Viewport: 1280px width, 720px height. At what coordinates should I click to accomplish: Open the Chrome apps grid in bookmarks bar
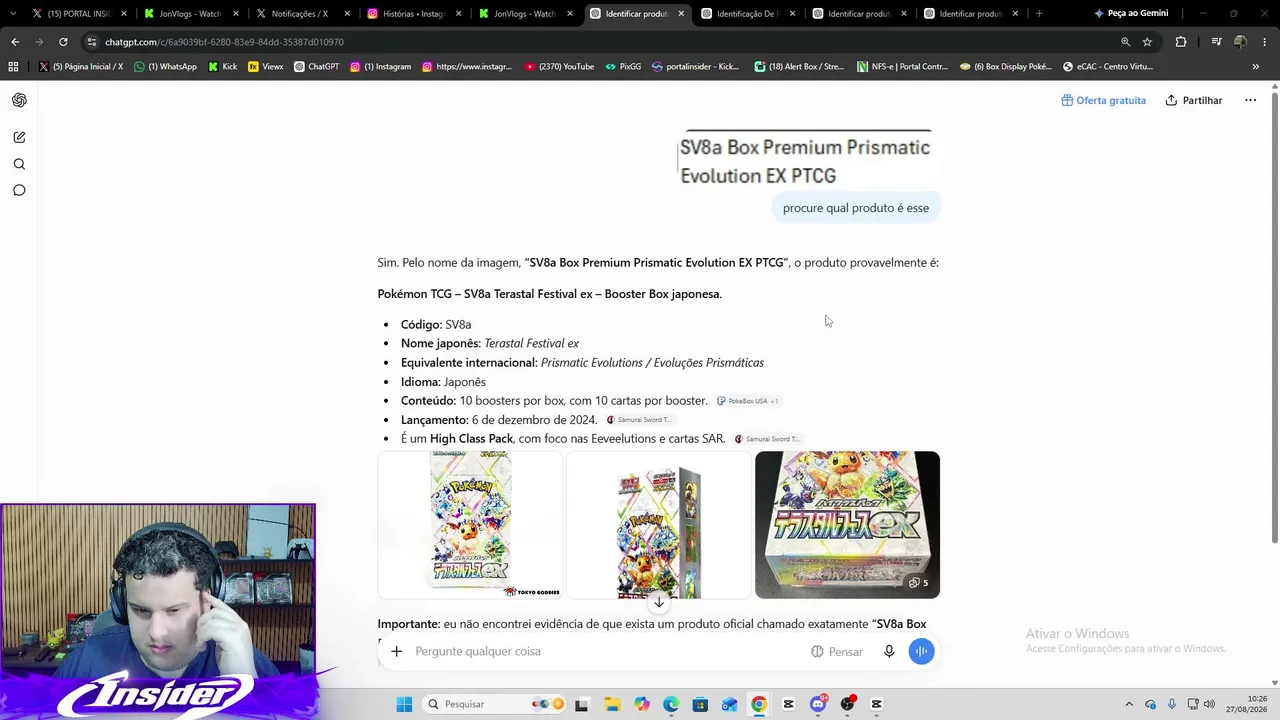coord(13,66)
